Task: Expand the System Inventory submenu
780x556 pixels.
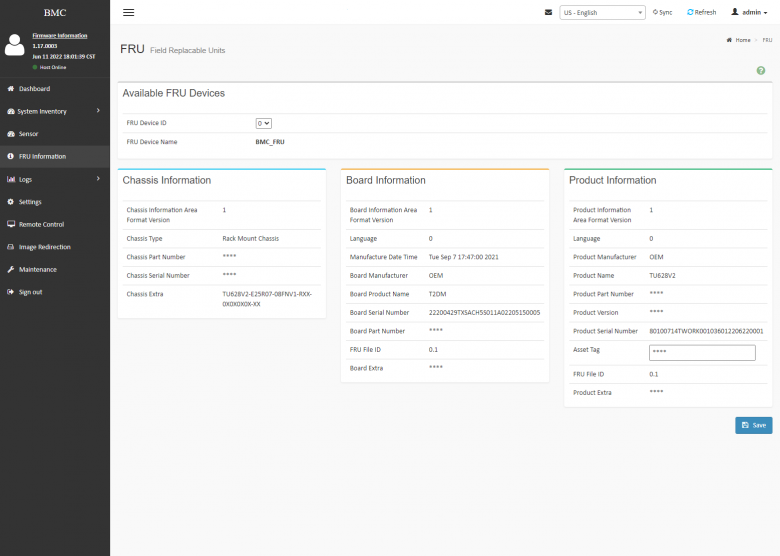Action: 98,110
